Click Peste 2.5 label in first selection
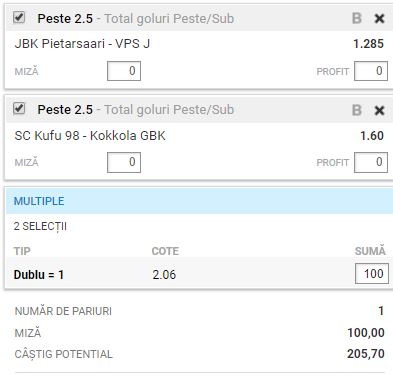Screen dimensions: 393x375 point(65,19)
